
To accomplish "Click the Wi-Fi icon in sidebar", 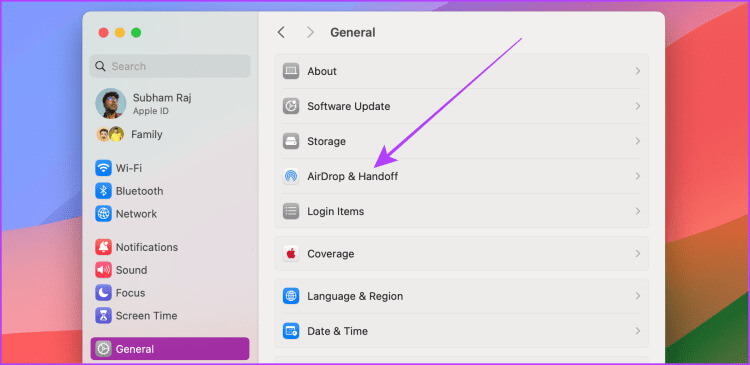I will (x=103, y=168).
